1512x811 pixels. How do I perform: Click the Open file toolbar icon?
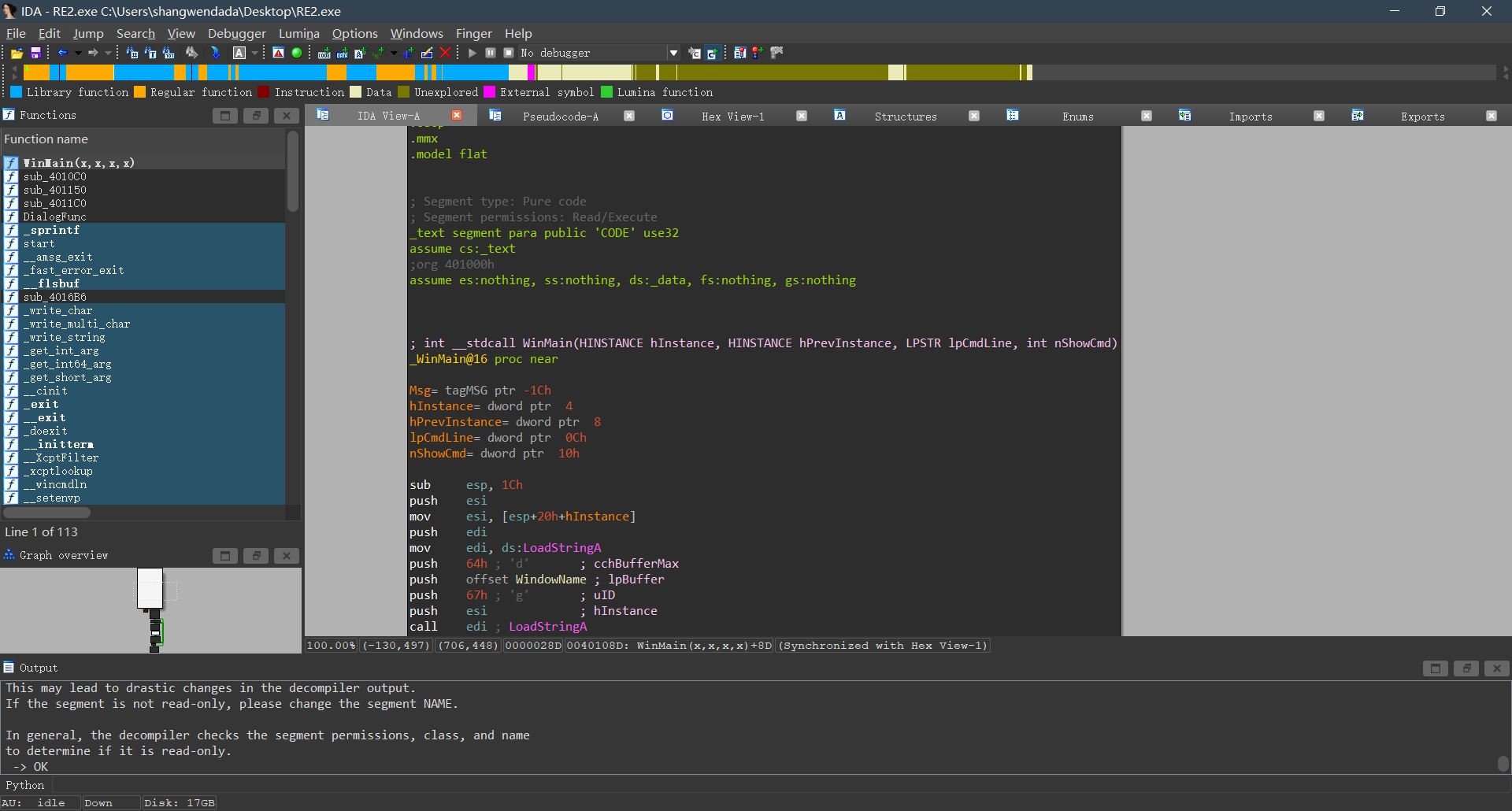point(17,53)
